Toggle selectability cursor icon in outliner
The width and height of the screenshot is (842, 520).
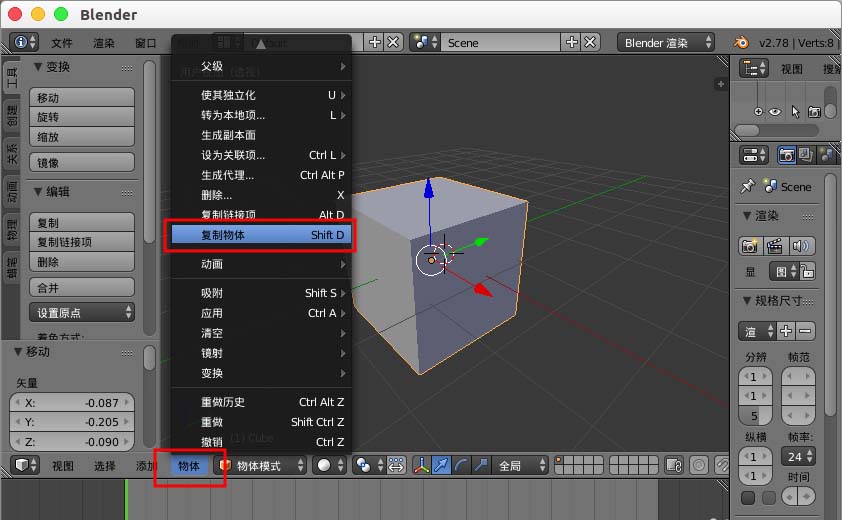point(795,112)
